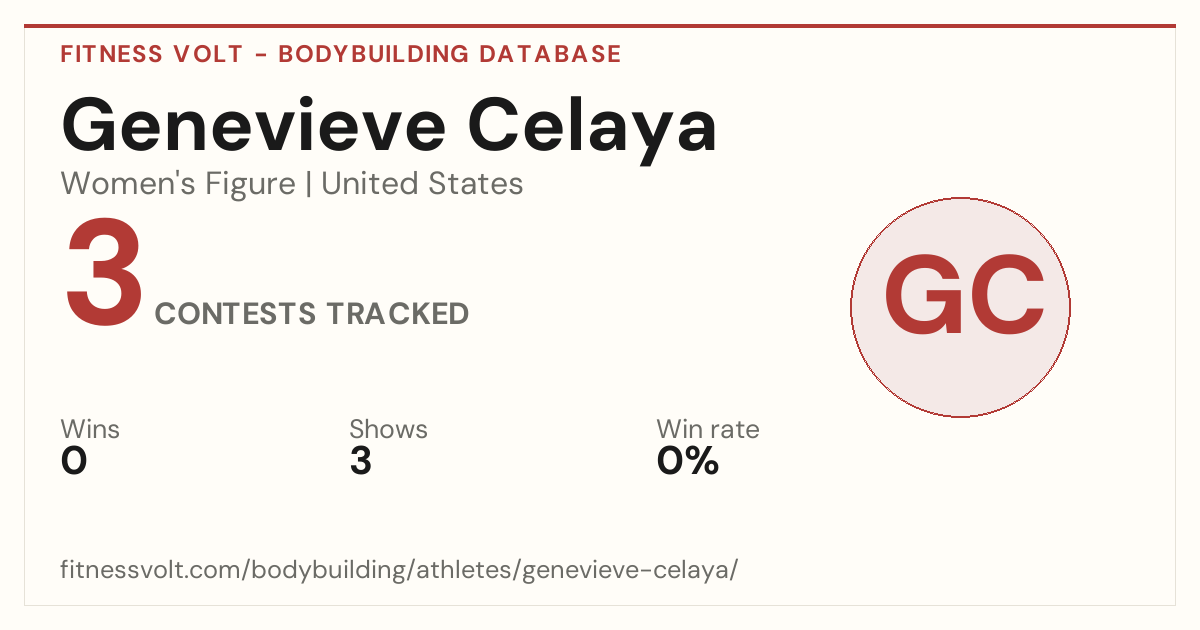Select the FITNESS VOLT header text
The image size is (1200, 630).
151,54
